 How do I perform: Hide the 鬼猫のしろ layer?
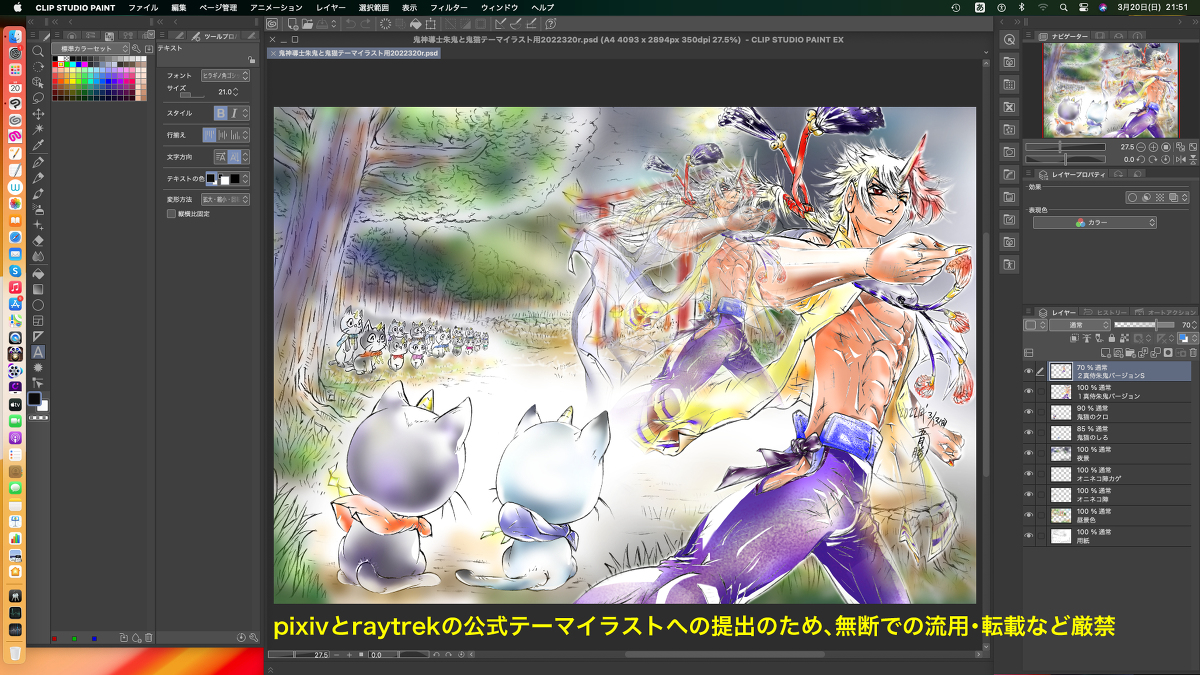(1028, 433)
